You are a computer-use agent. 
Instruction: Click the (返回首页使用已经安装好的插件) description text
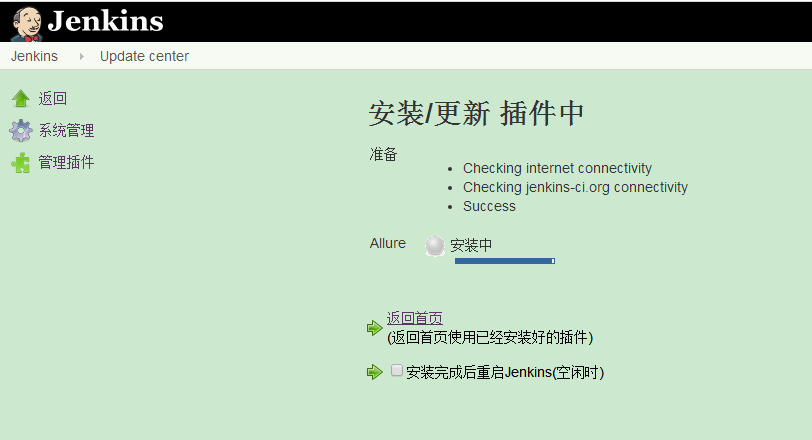tap(490, 338)
